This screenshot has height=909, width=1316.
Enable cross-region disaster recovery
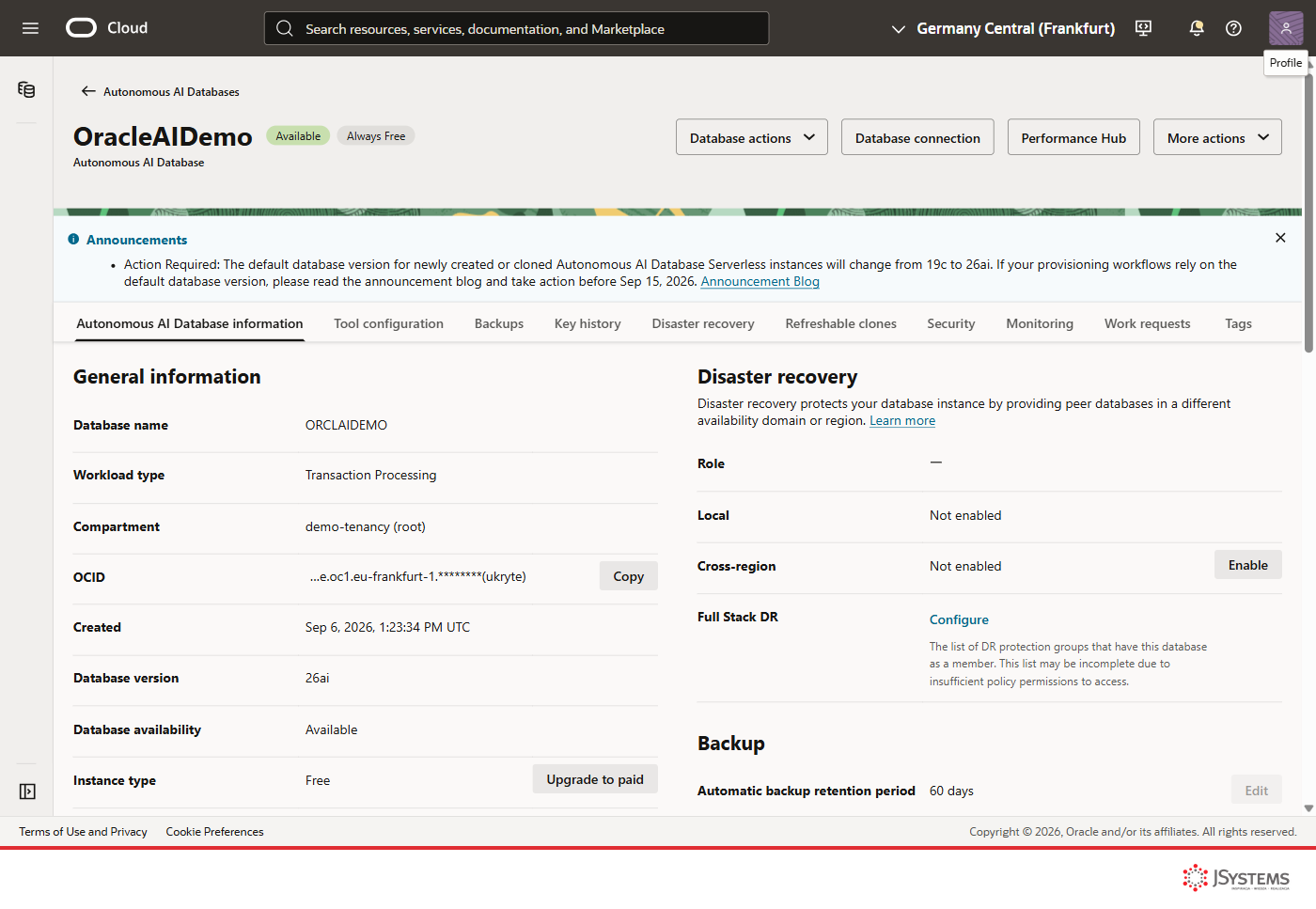(x=1248, y=565)
